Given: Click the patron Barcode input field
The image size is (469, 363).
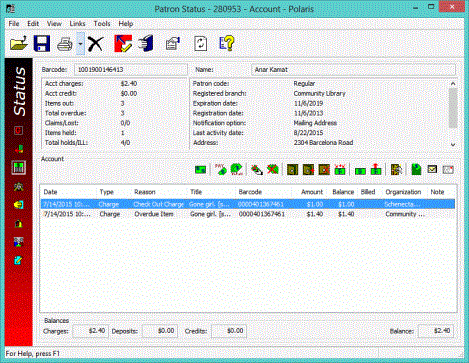Looking at the screenshot, I should (x=130, y=70).
